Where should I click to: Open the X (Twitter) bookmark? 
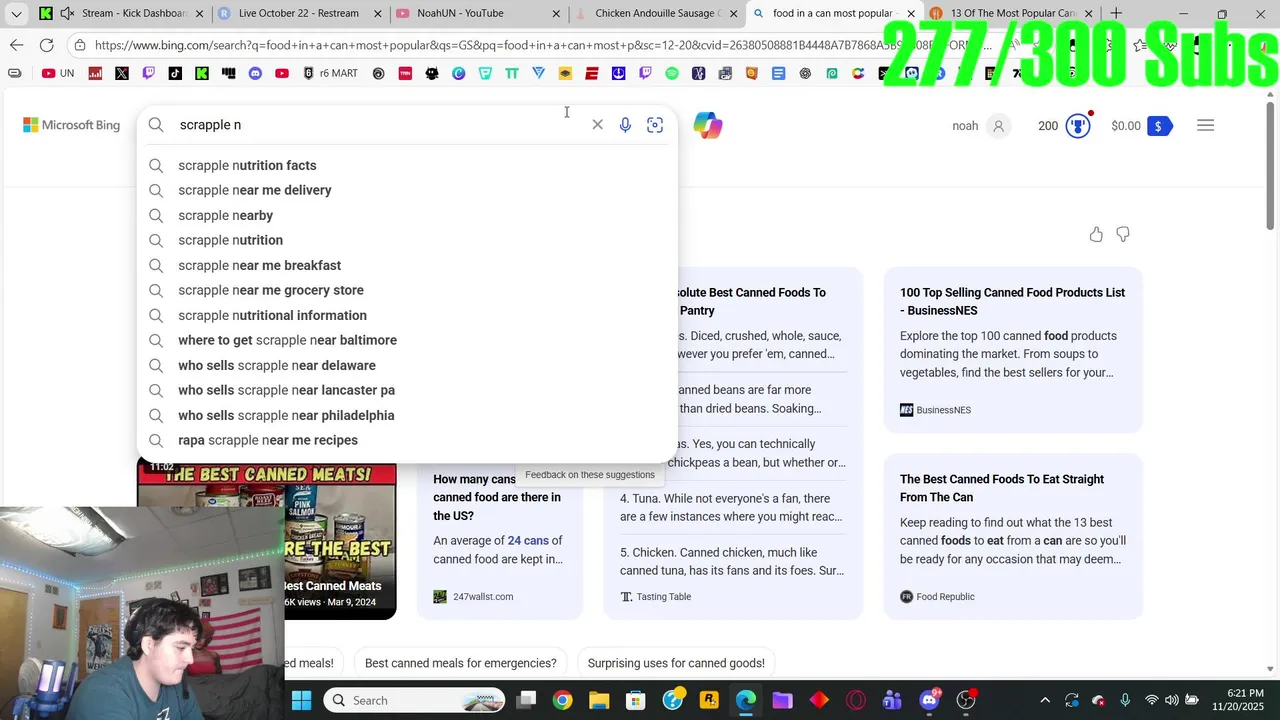point(122,73)
